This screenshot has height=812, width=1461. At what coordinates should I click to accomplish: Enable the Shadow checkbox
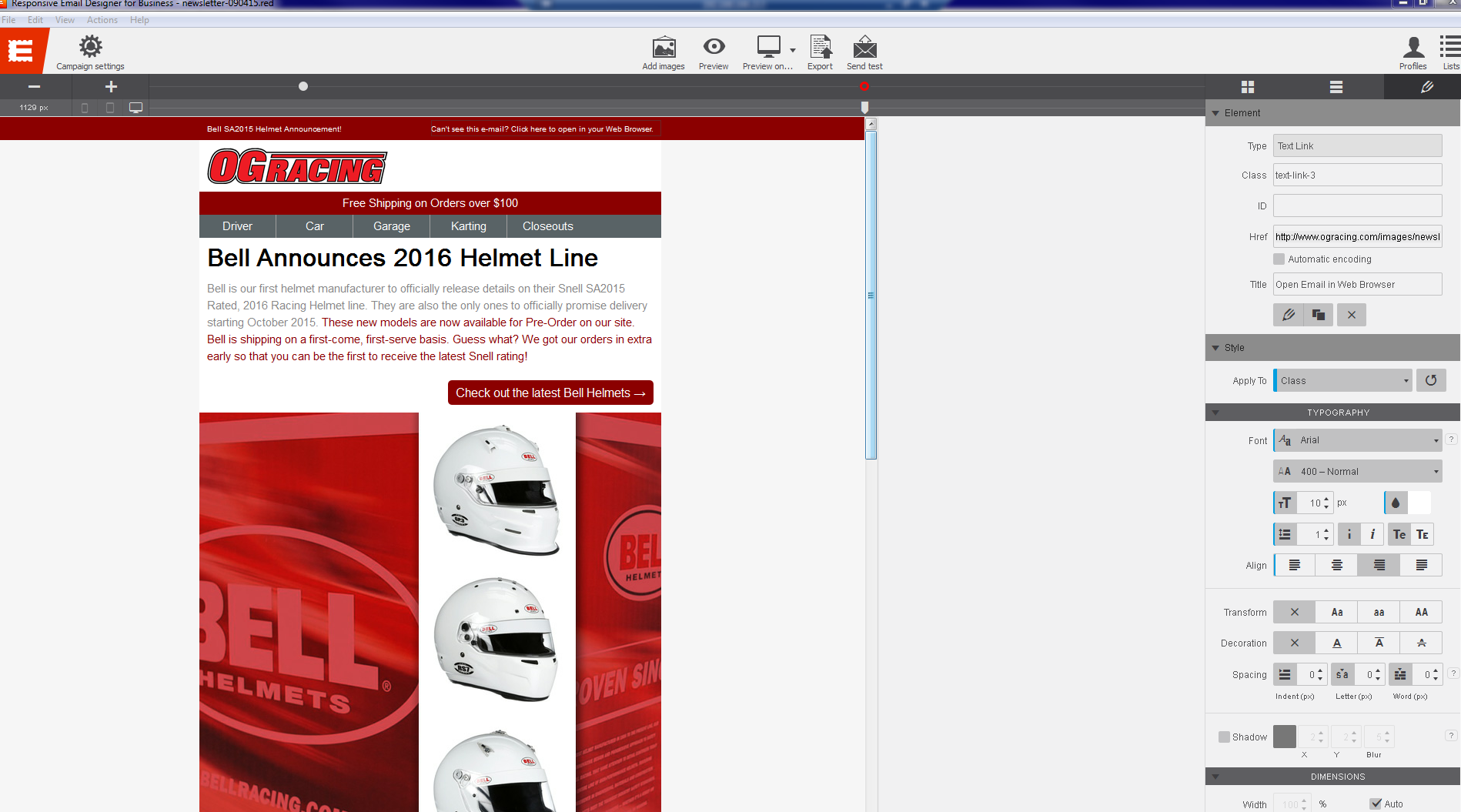tap(1224, 737)
